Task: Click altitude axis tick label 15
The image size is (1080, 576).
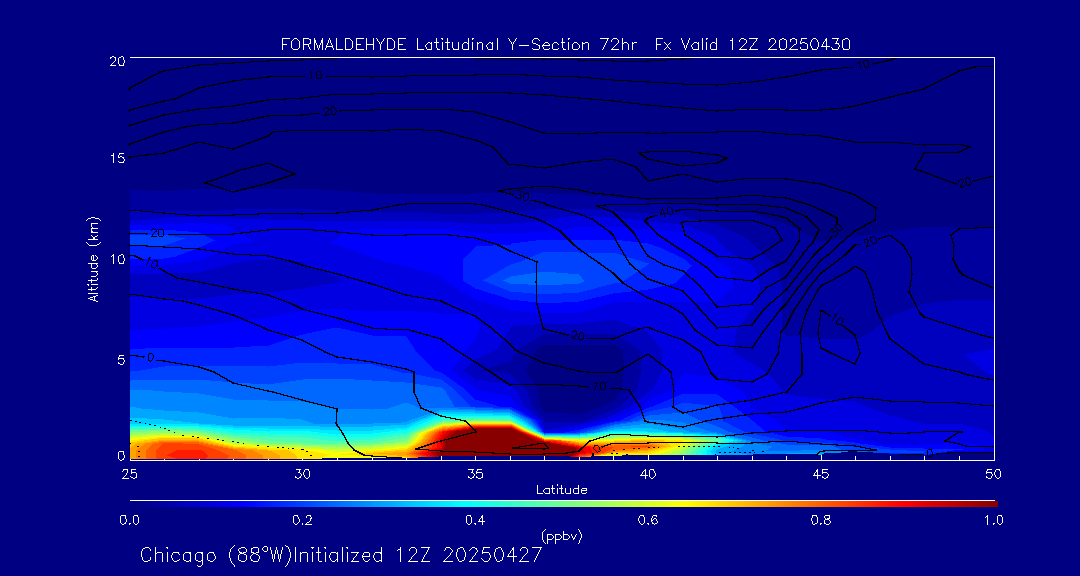Action: [x=117, y=158]
